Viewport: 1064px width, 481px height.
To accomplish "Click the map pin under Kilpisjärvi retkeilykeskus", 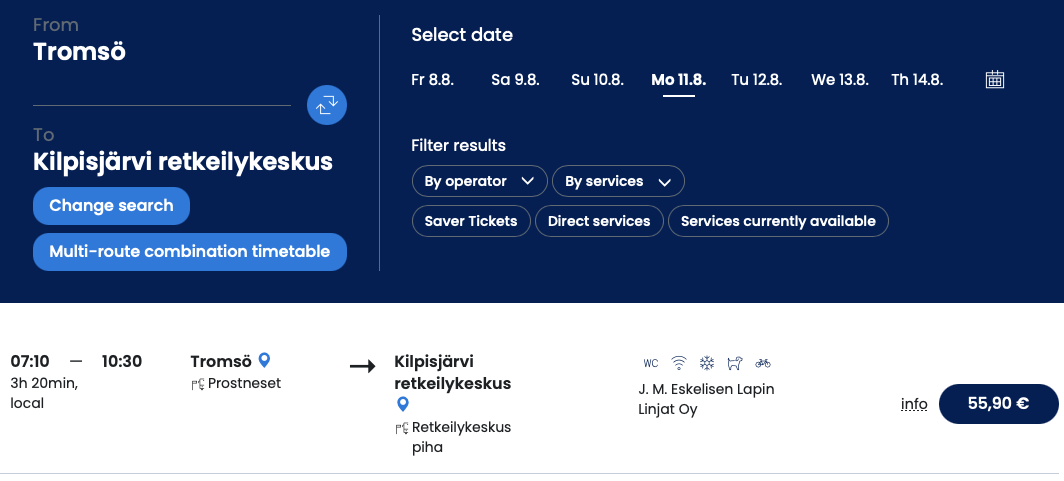I will tap(402, 405).
